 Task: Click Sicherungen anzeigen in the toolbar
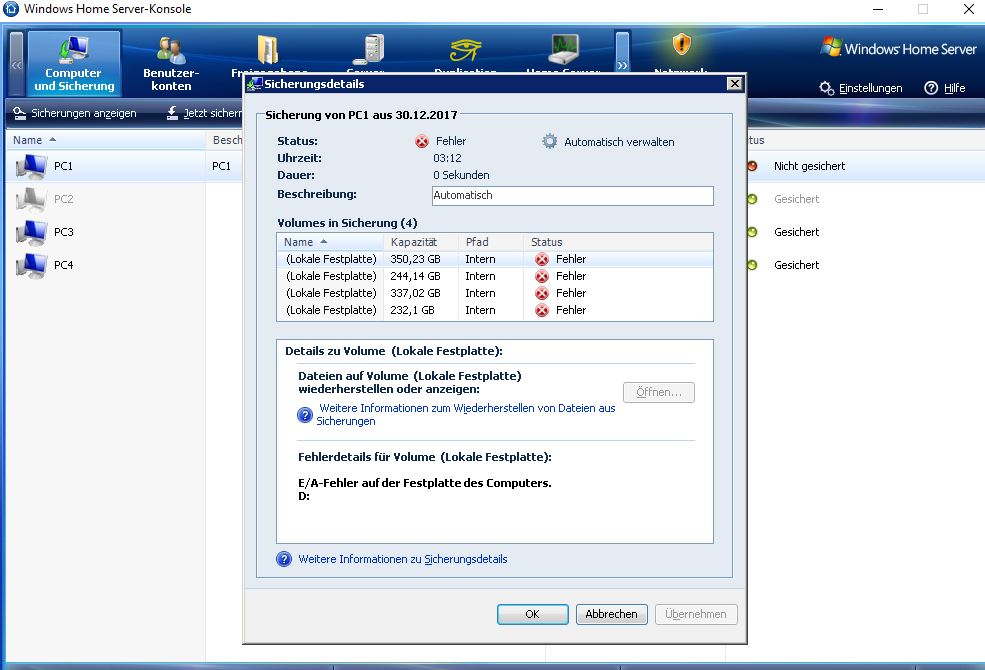(75, 113)
